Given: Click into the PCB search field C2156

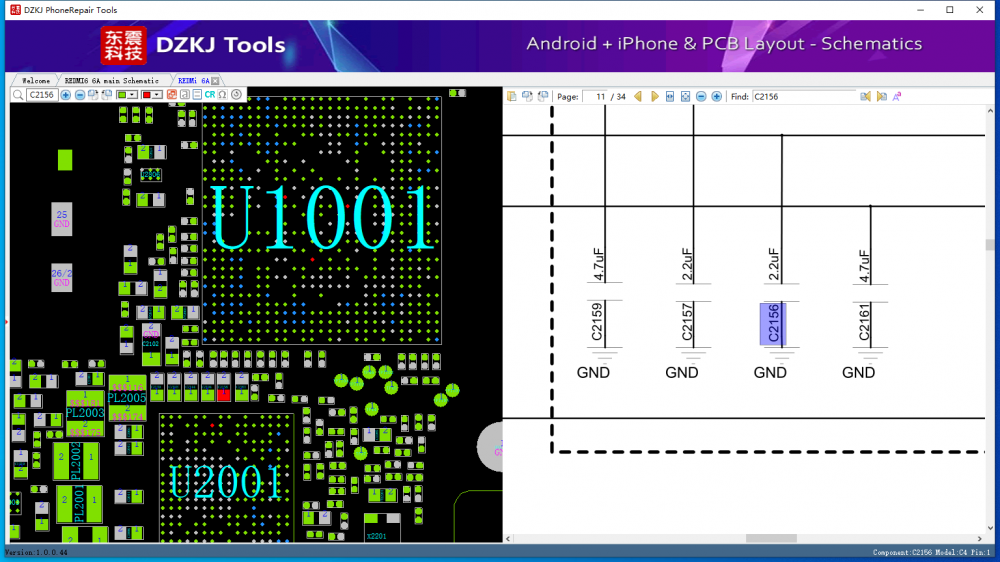Looking at the screenshot, I should pos(42,95).
